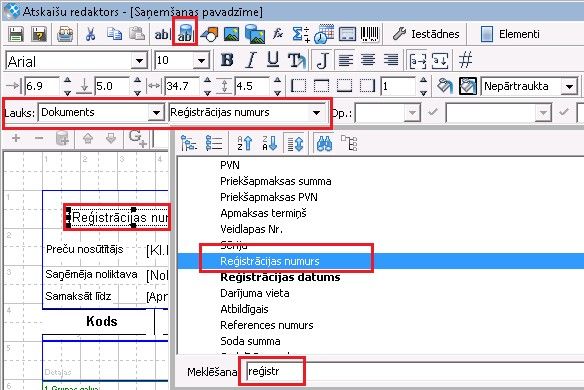Screen dimensions: 584x390
Task: Toggle bottom border icon
Action: (345, 86)
